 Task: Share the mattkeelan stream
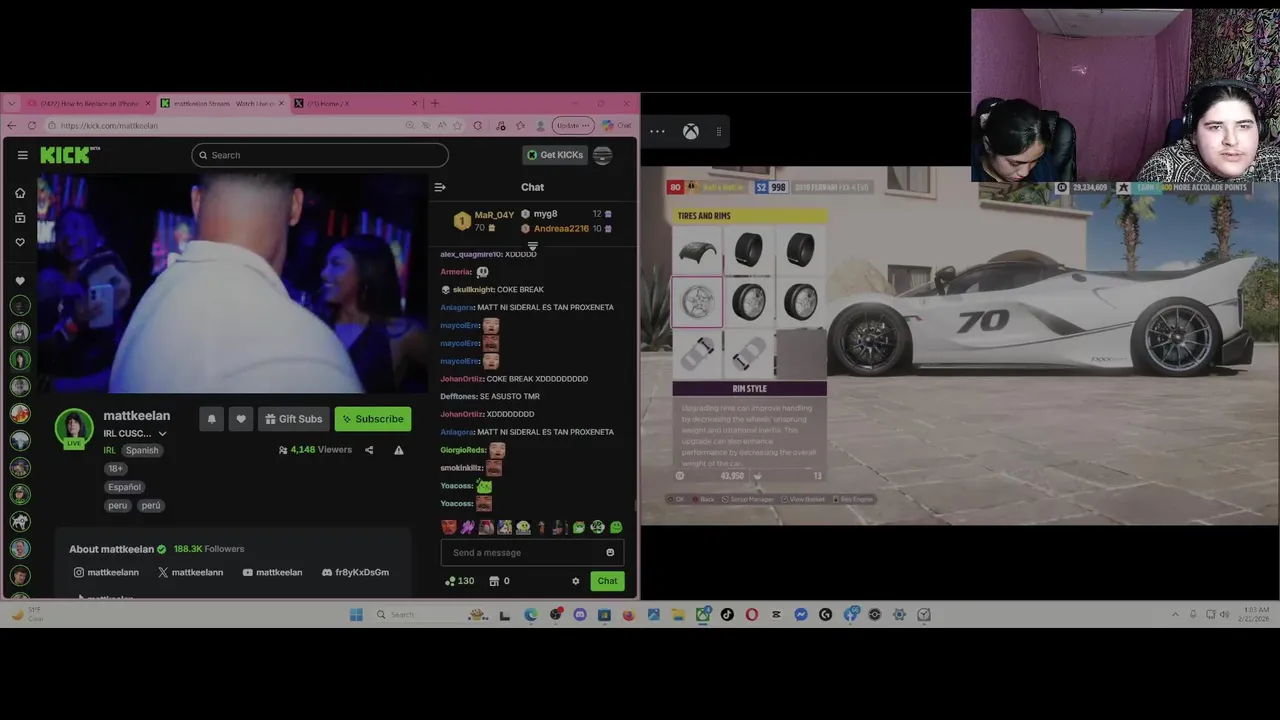[x=369, y=450]
